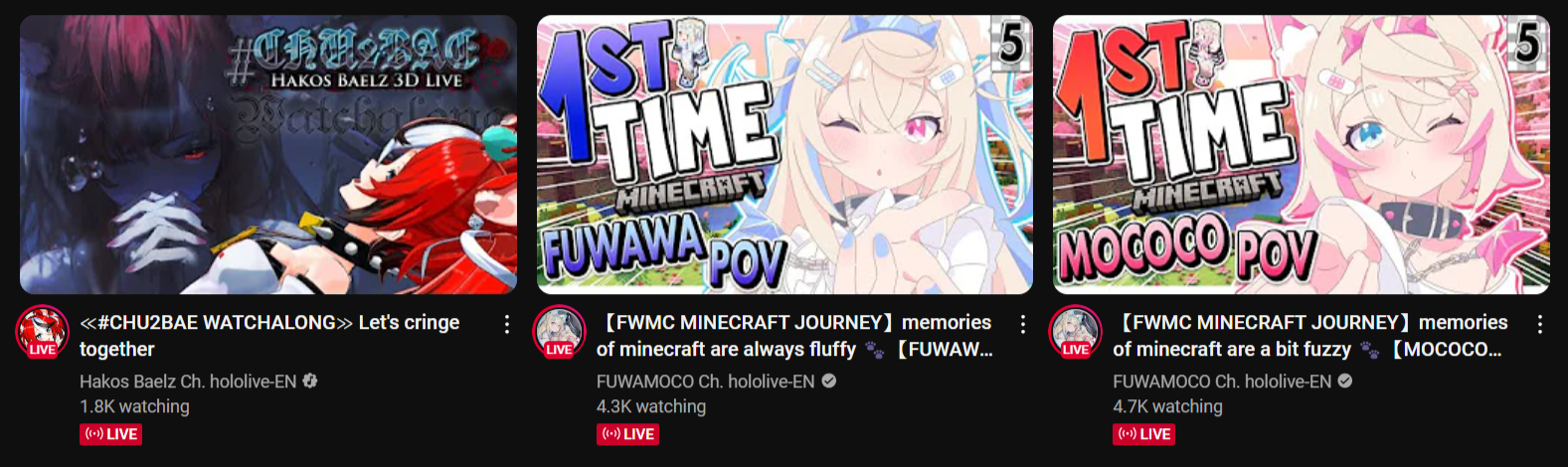
Task: Click FUWAMOCO avatar beside FUWAWA video title
Action: [x=559, y=332]
